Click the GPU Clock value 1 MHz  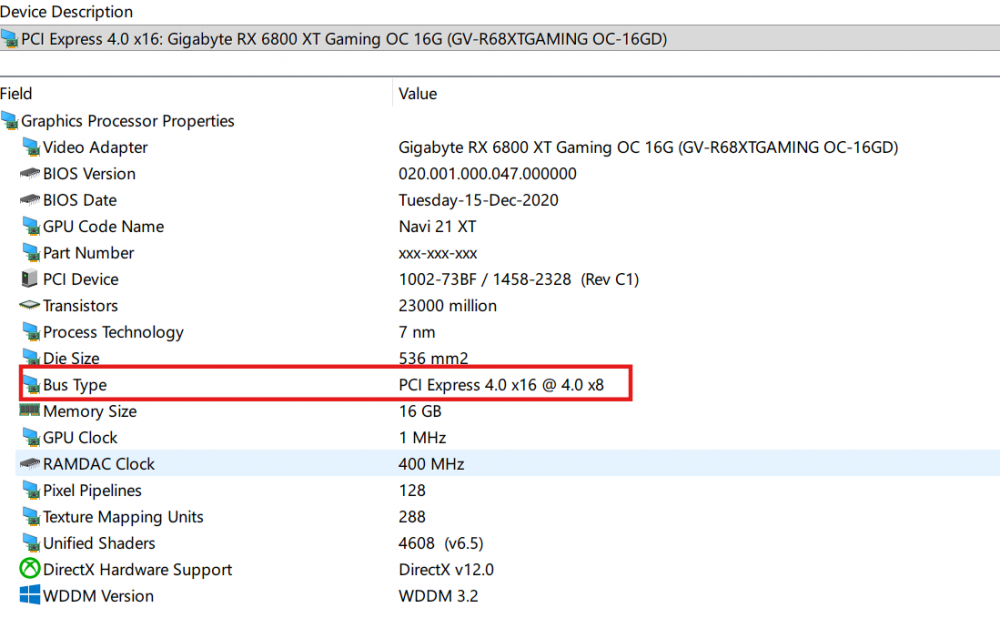pyautogui.click(x=422, y=438)
